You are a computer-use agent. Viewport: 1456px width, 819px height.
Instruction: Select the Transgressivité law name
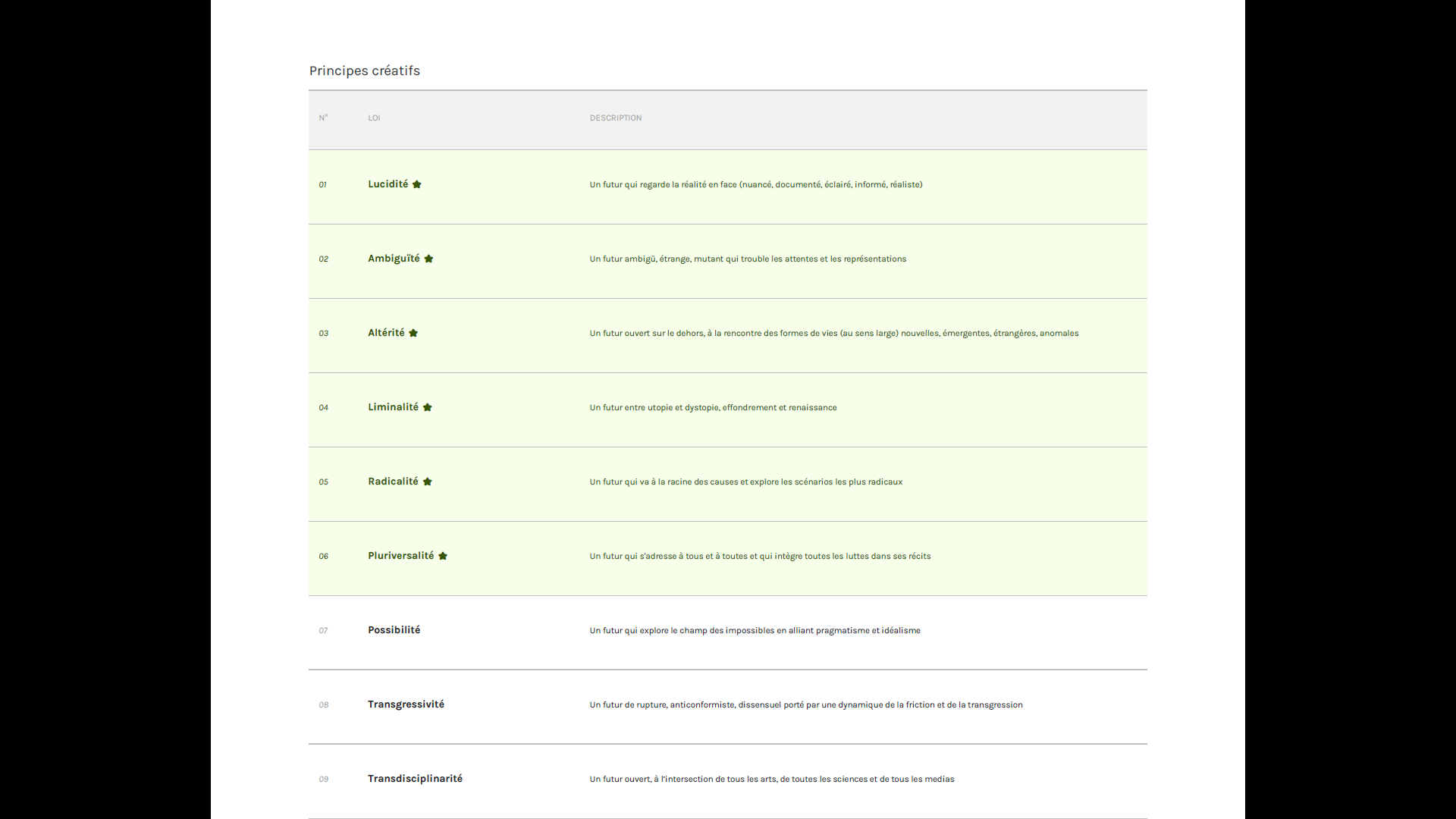[406, 704]
